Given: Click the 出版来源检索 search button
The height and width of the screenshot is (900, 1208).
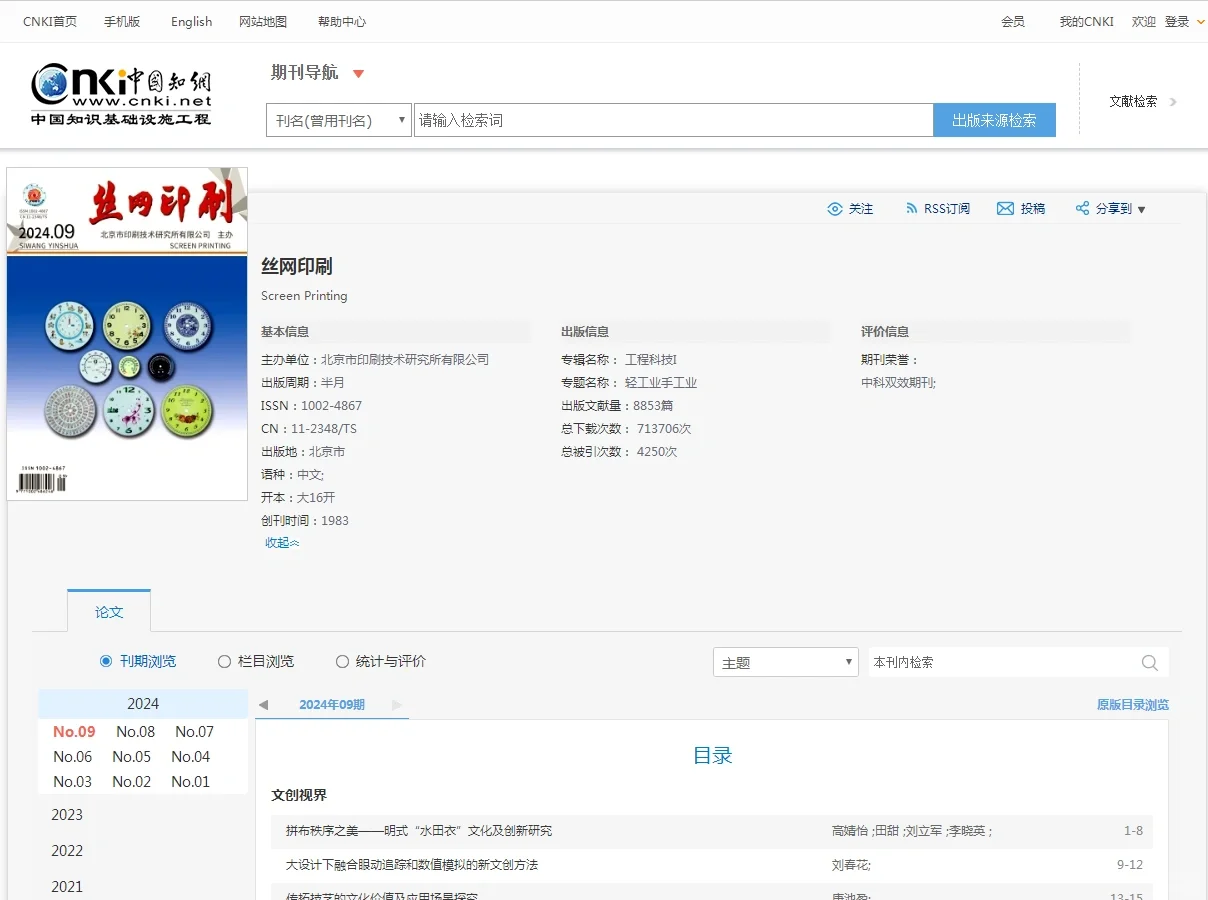Looking at the screenshot, I should [x=994, y=119].
